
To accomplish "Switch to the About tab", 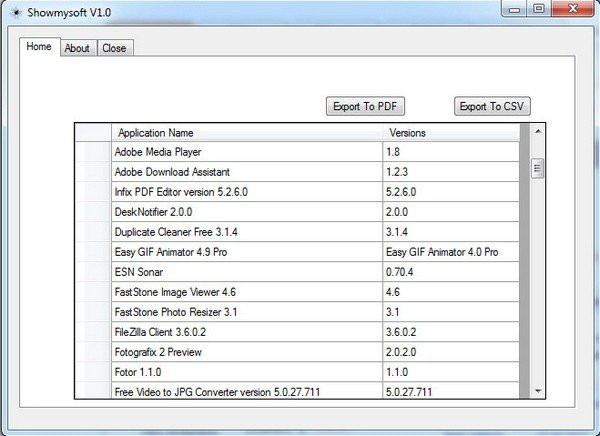I will [77, 48].
